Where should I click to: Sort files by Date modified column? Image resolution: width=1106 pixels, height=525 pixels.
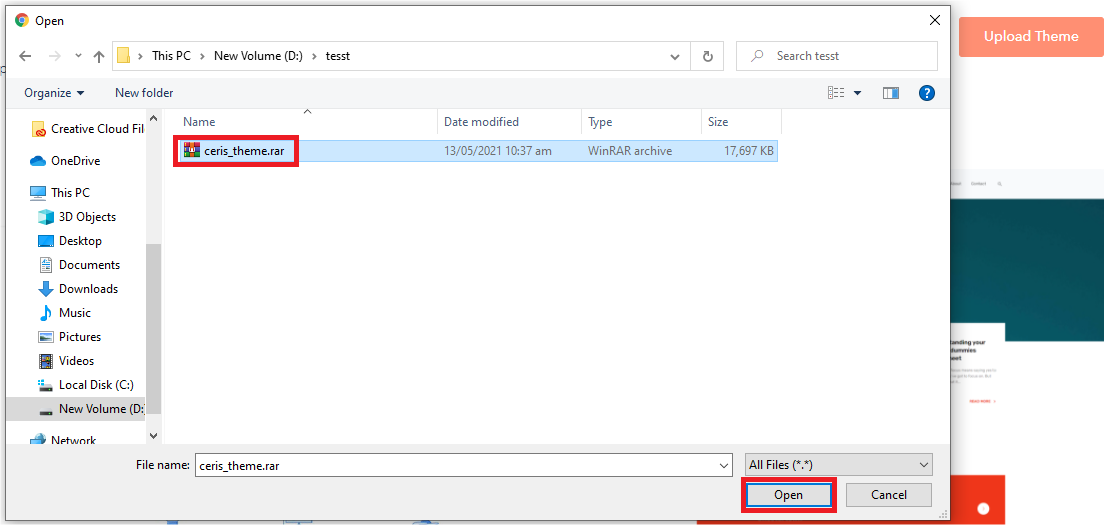click(481, 122)
